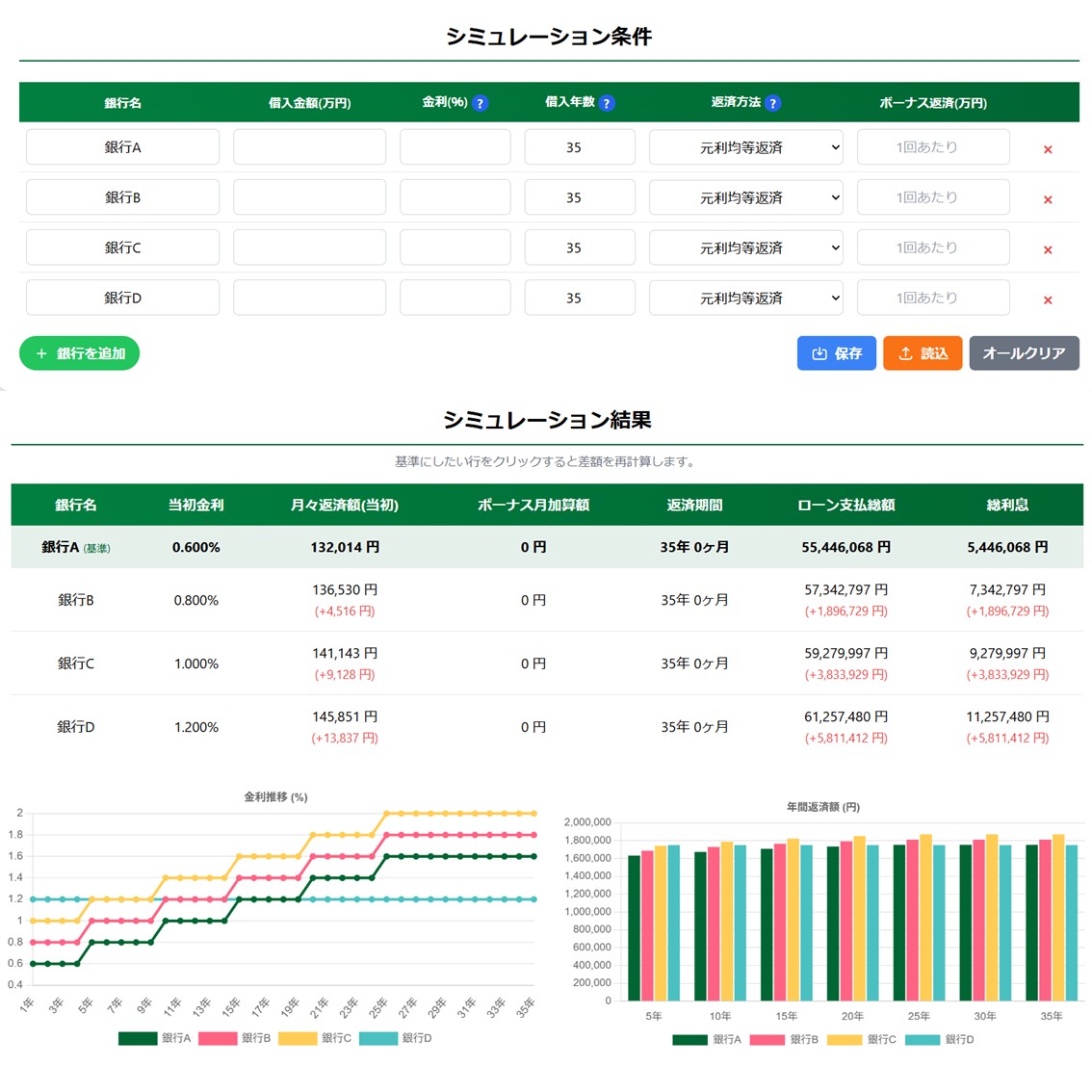Viewport: 1092px width, 1092px height.
Task: Click the orange 読込 button
Action: tap(922, 353)
